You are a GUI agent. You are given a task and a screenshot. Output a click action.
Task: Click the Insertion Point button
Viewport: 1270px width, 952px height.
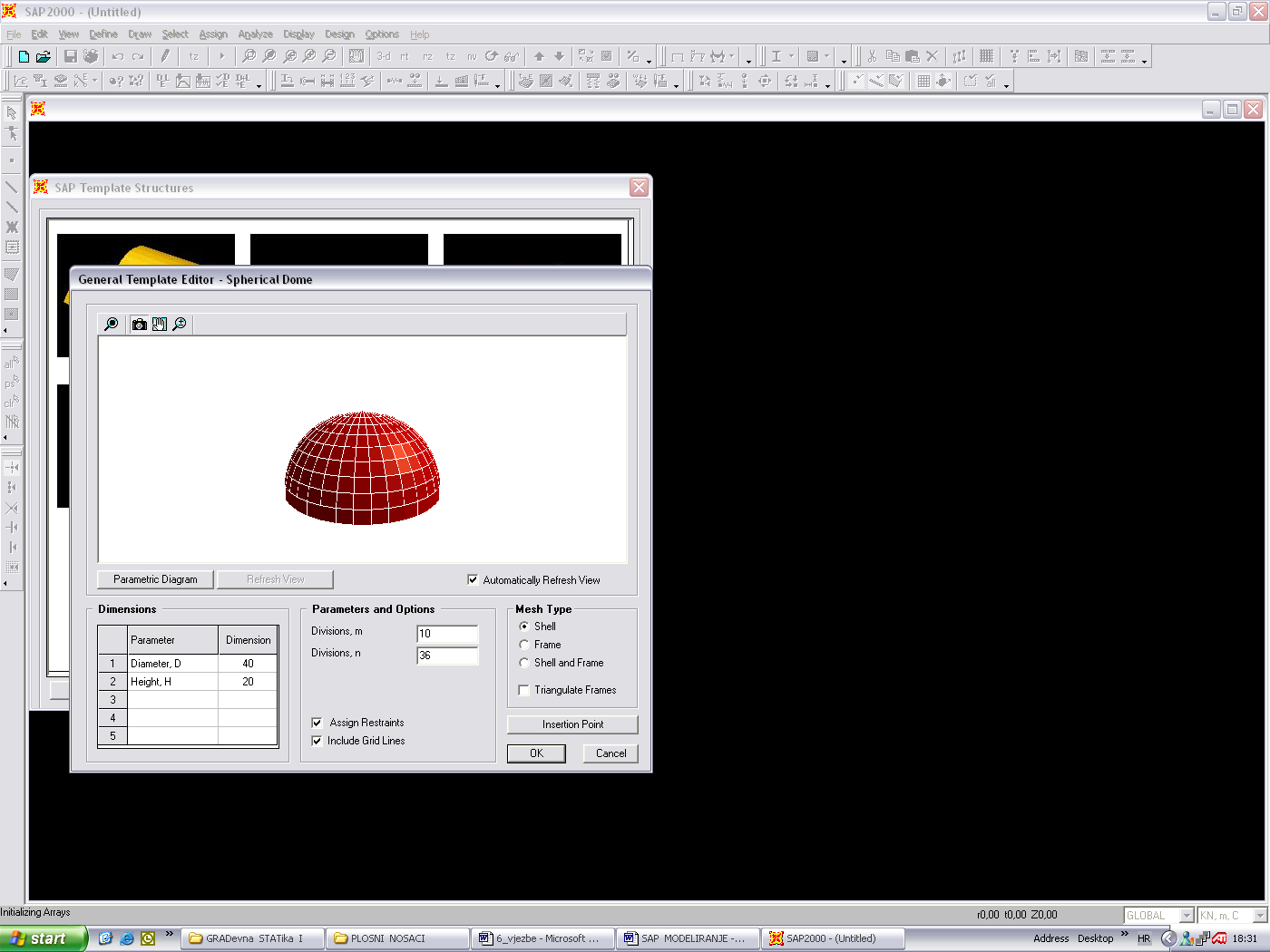pyautogui.click(x=572, y=724)
